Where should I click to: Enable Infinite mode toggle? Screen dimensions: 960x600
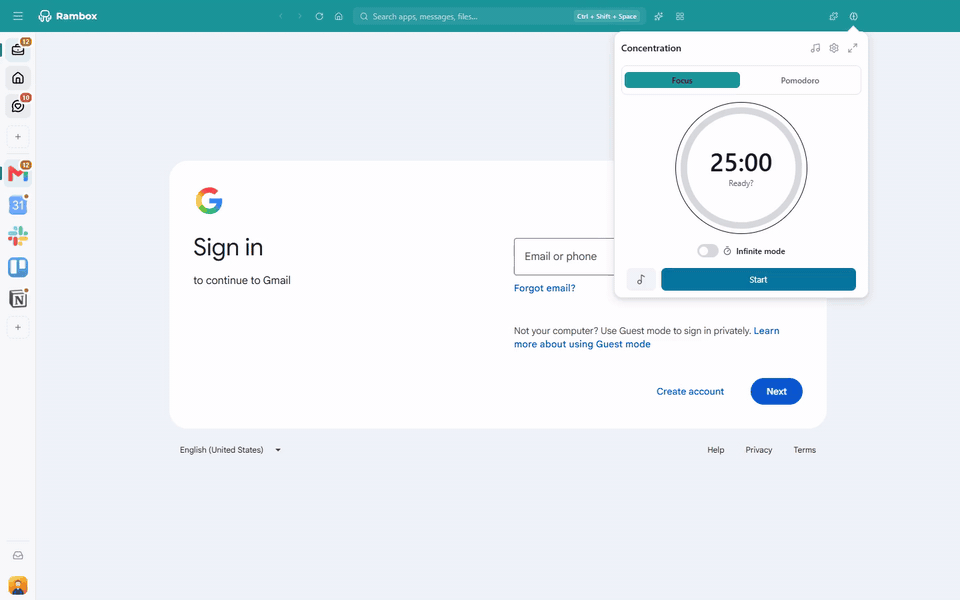pyautogui.click(x=708, y=251)
